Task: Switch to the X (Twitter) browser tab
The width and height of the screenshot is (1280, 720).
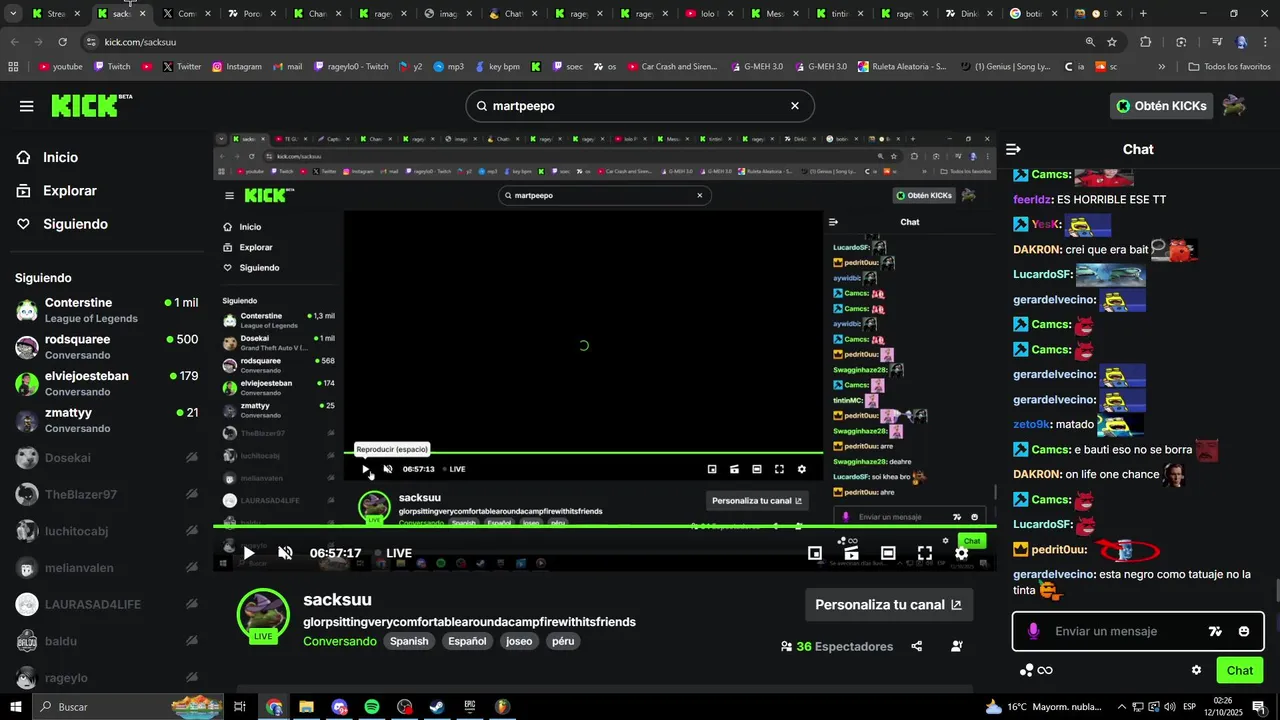Action: (187, 14)
